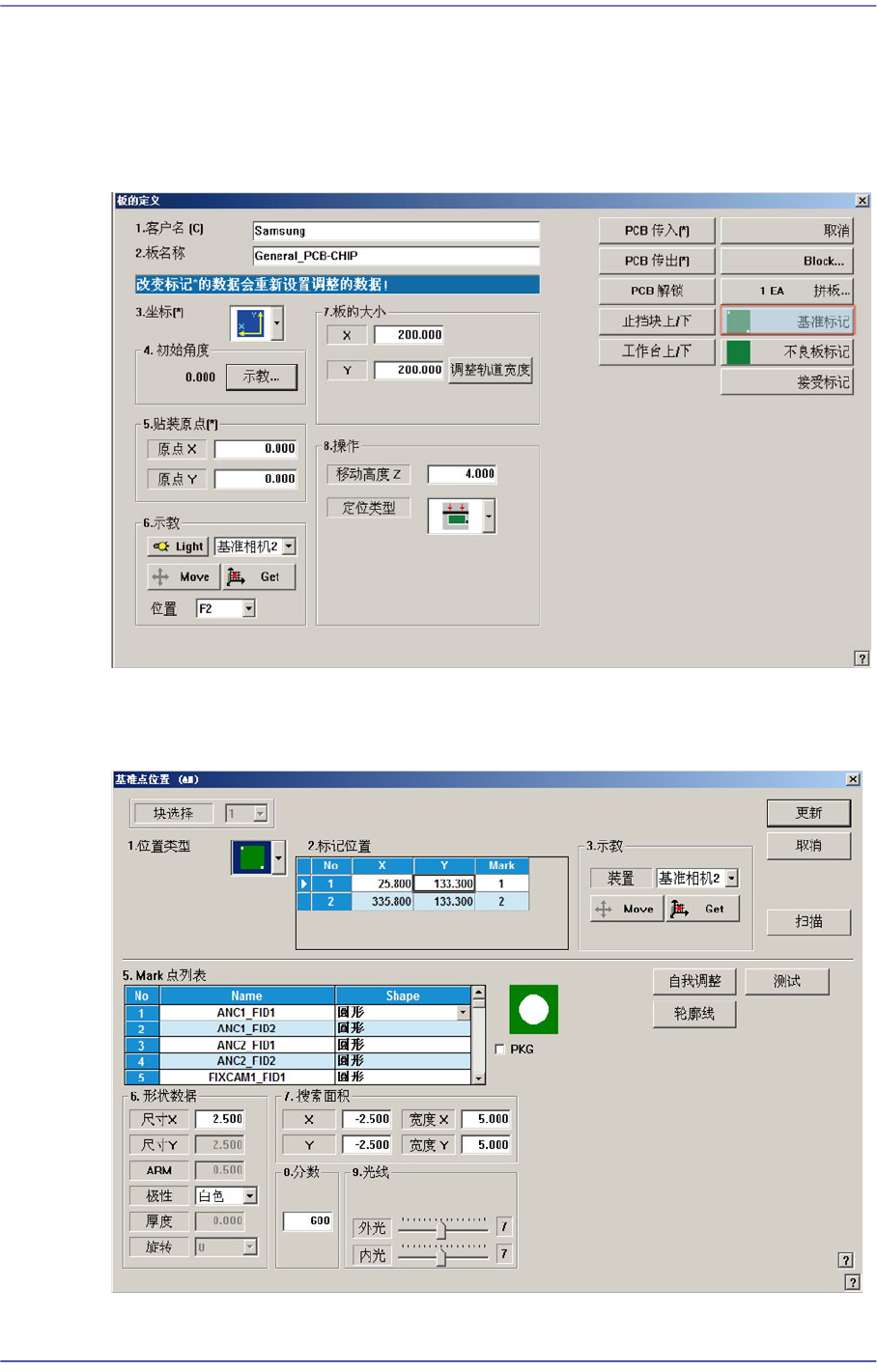This screenshot has width=877, height=1372.
Task: Click the 客户名 Samsung input field
Action: click(x=396, y=231)
